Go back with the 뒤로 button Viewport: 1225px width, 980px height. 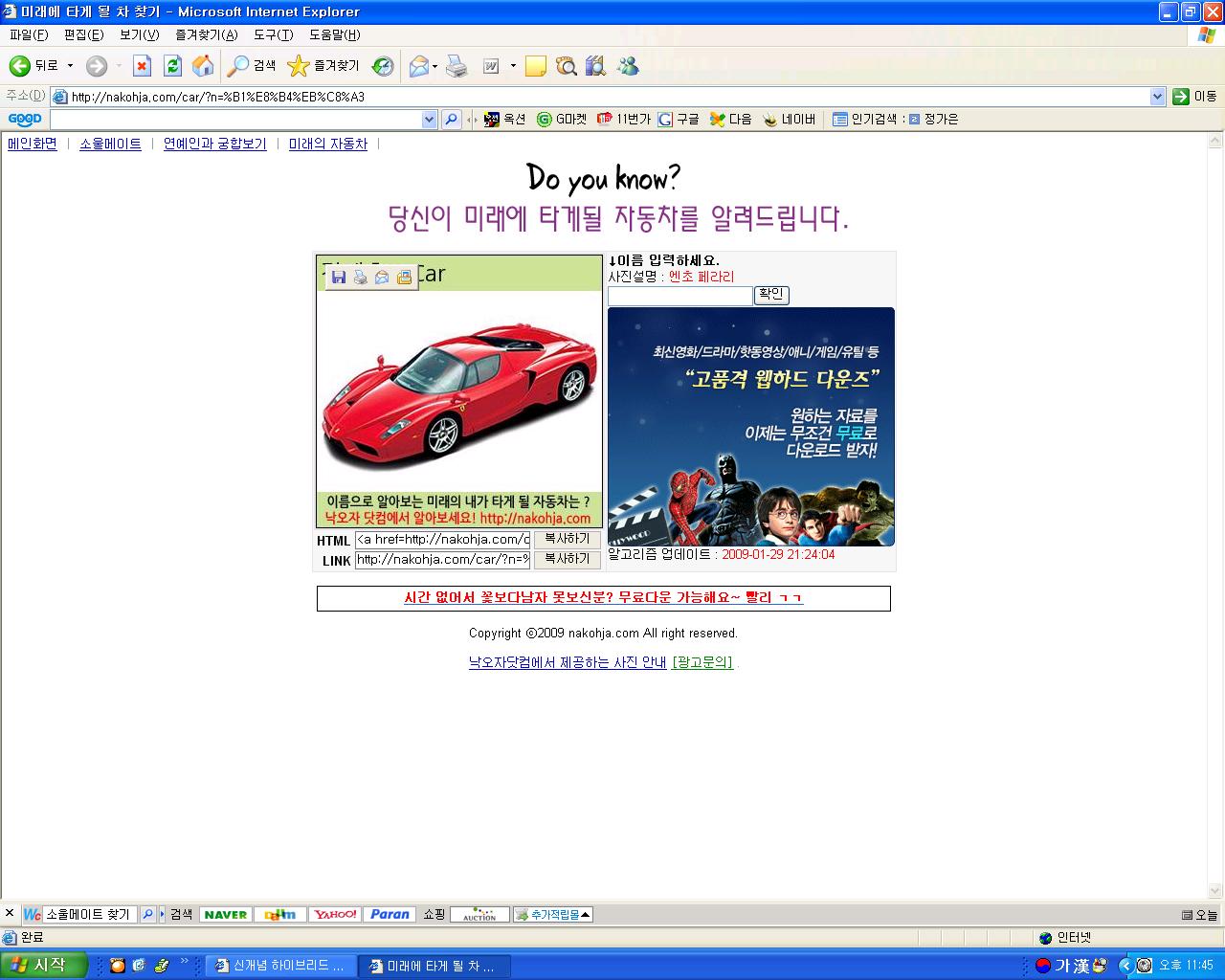[33, 66]
